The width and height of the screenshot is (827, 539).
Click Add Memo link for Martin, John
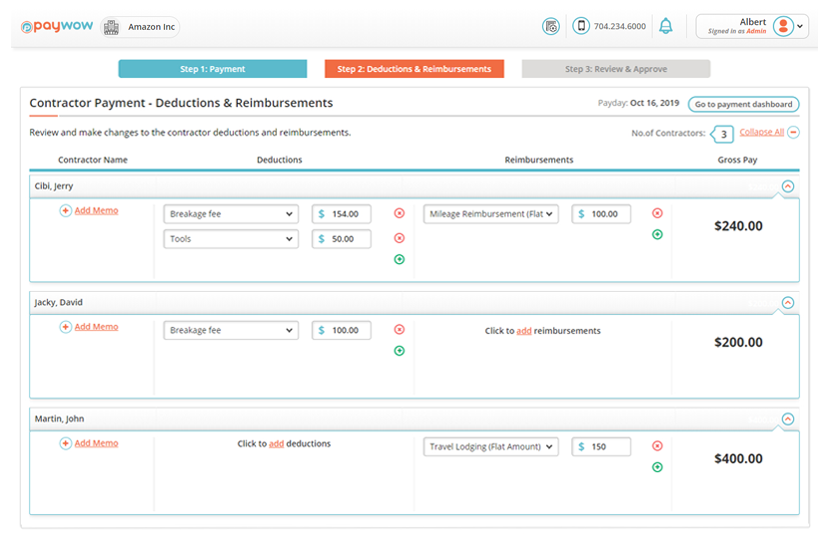coord(96,444)
